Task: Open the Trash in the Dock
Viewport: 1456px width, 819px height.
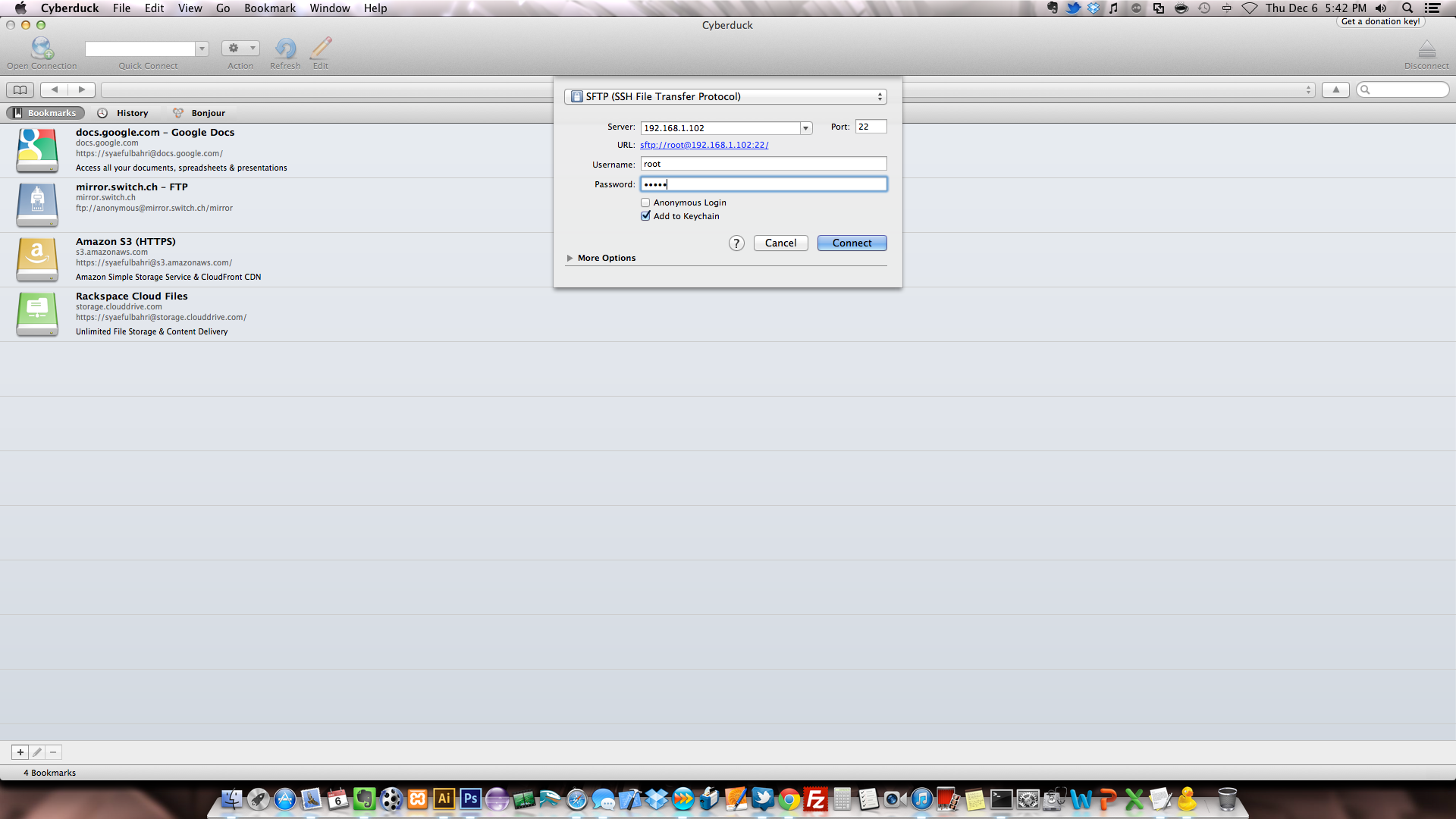Action: [1227, 799]
